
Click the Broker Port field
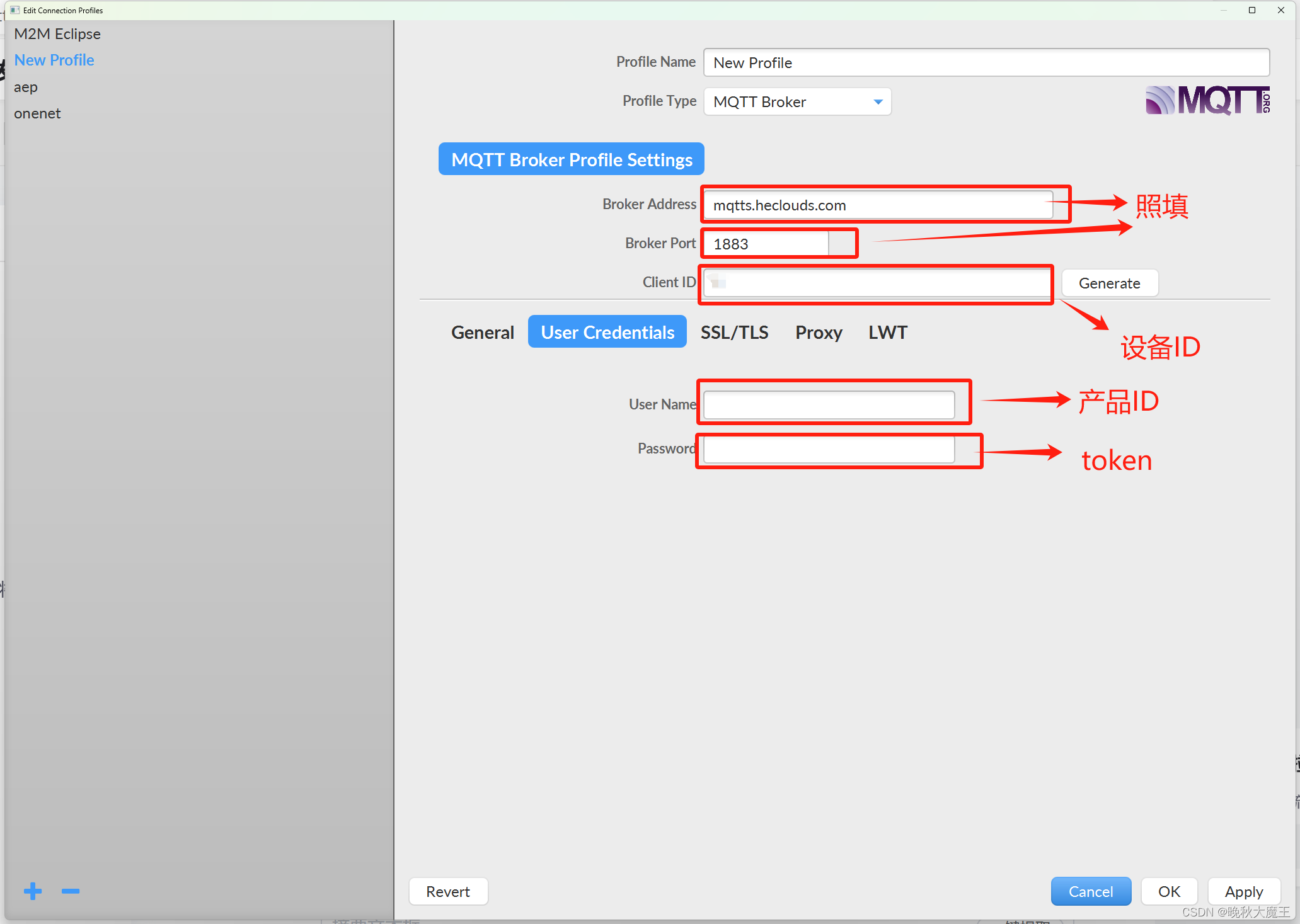point(766,244)
